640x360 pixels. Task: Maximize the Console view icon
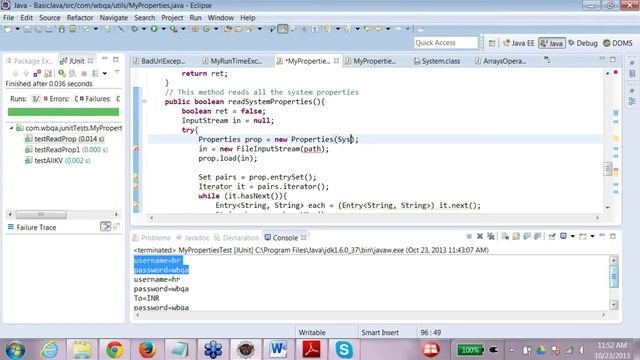pos(613,236)
